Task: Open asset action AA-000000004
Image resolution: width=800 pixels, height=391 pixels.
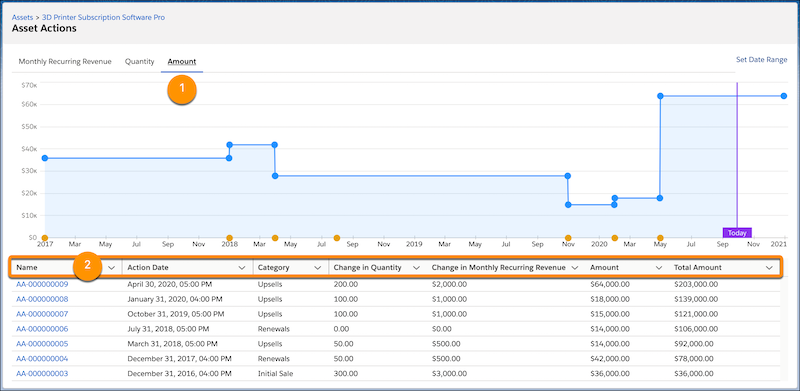Action: (42, 359)
